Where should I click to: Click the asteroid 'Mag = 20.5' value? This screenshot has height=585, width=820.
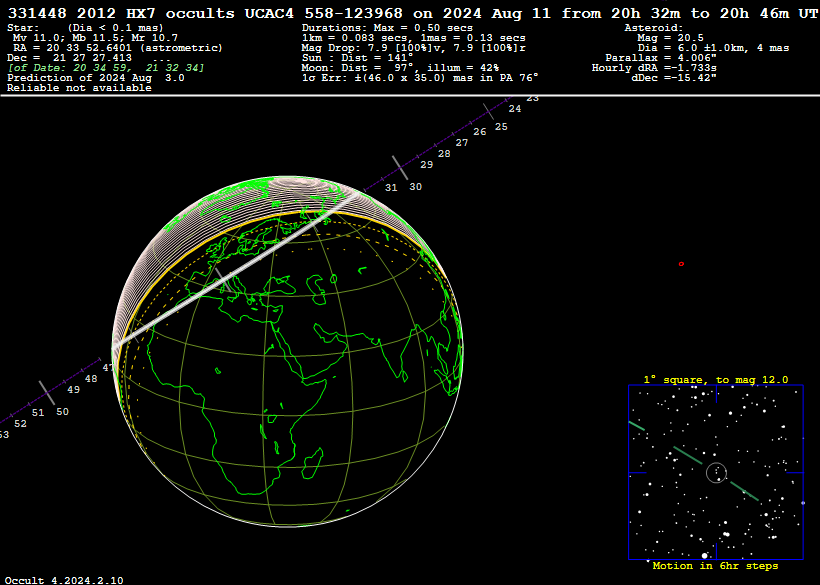[670, 38]
